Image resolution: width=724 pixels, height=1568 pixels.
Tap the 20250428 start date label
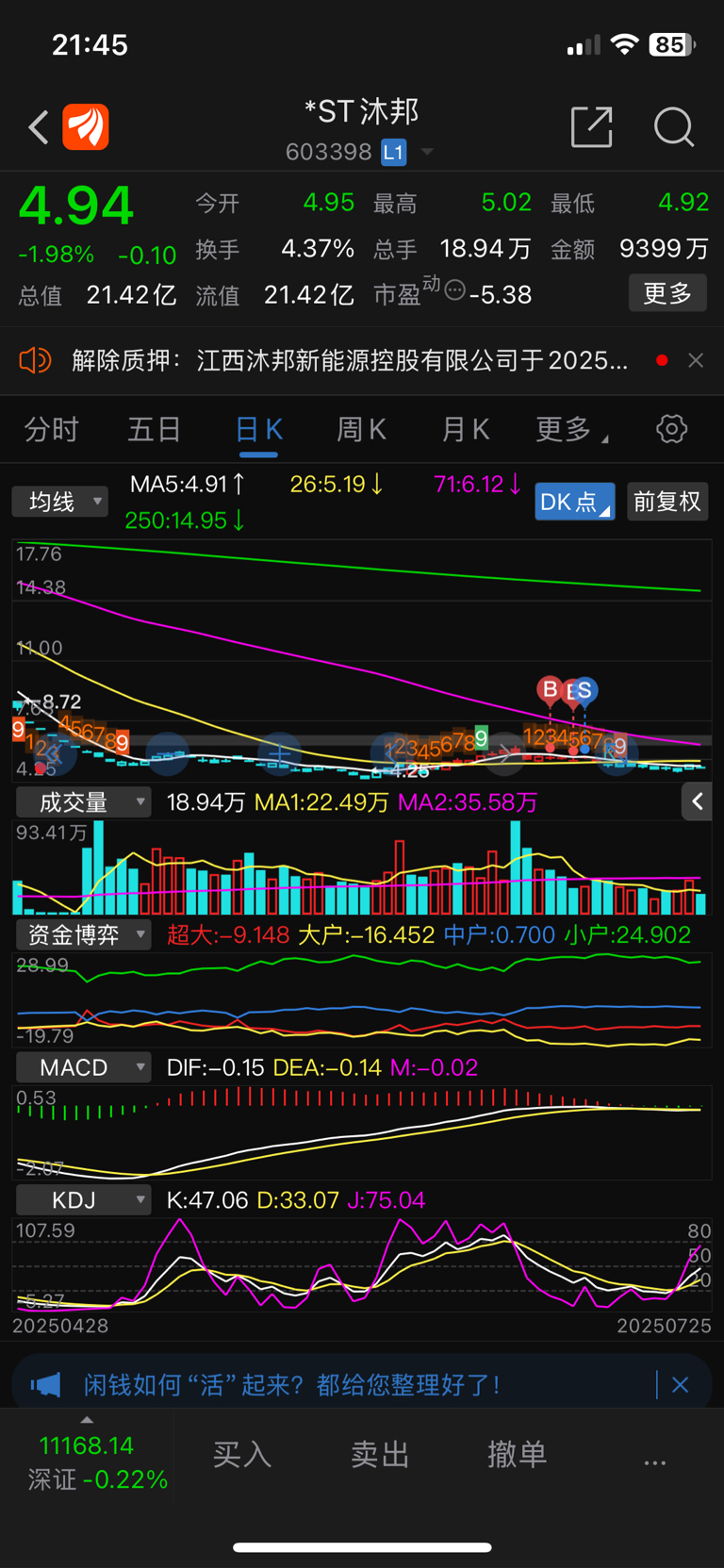[x=60, y=1326]
